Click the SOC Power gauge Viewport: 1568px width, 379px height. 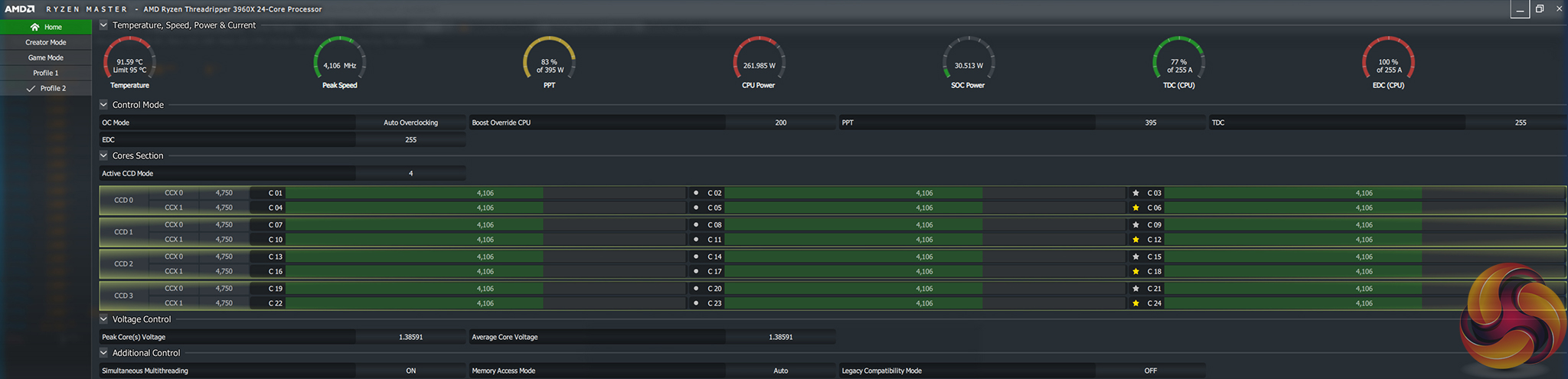click(x=969, y=60)
